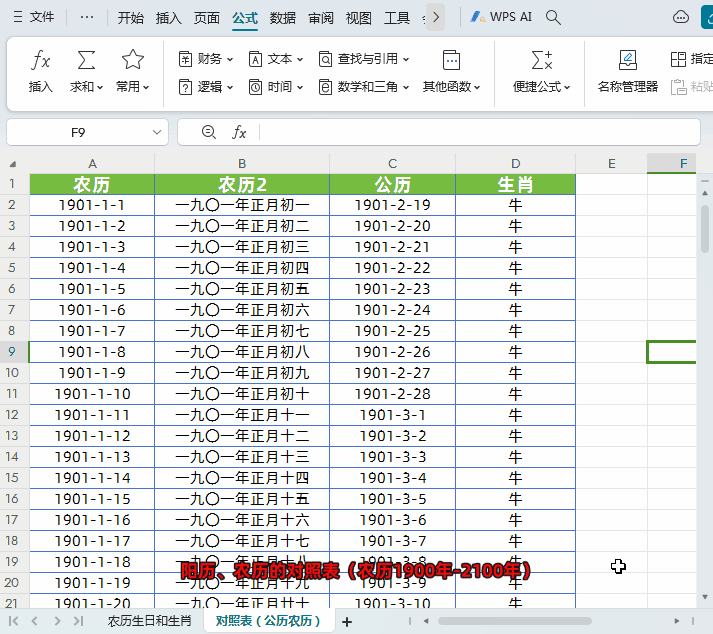Open the 工具 tab
Viewport: 713px width, 634px height.
[x=397, y=18]
